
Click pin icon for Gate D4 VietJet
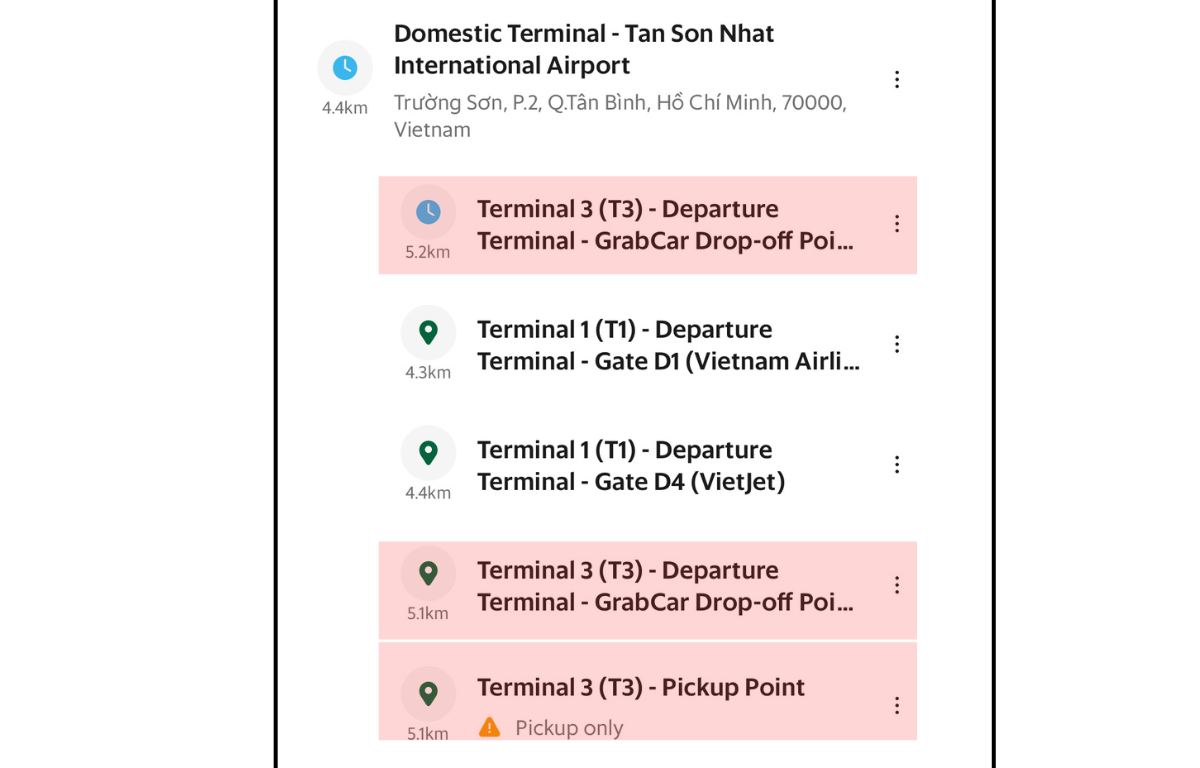(x=428, y=453)
